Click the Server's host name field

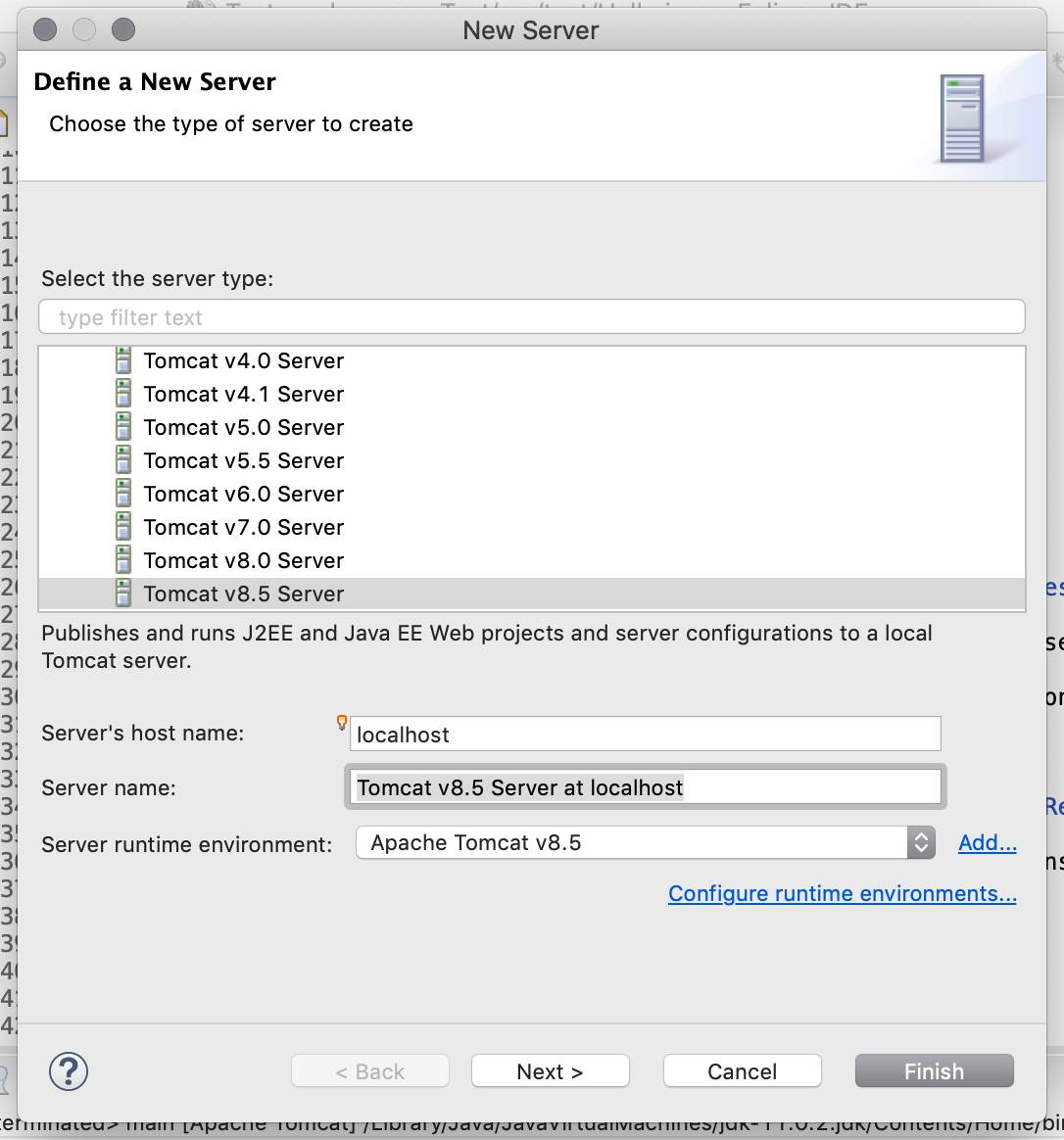point(645,734)
